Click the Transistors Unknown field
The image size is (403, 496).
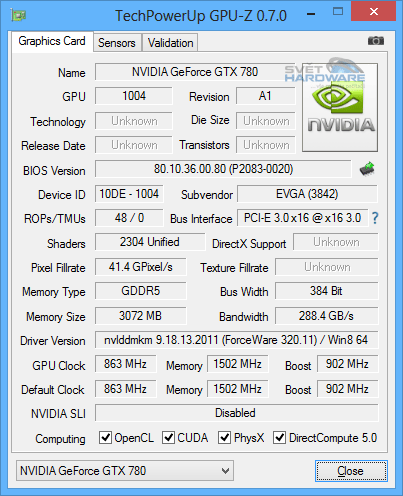[x=266, y=145]
